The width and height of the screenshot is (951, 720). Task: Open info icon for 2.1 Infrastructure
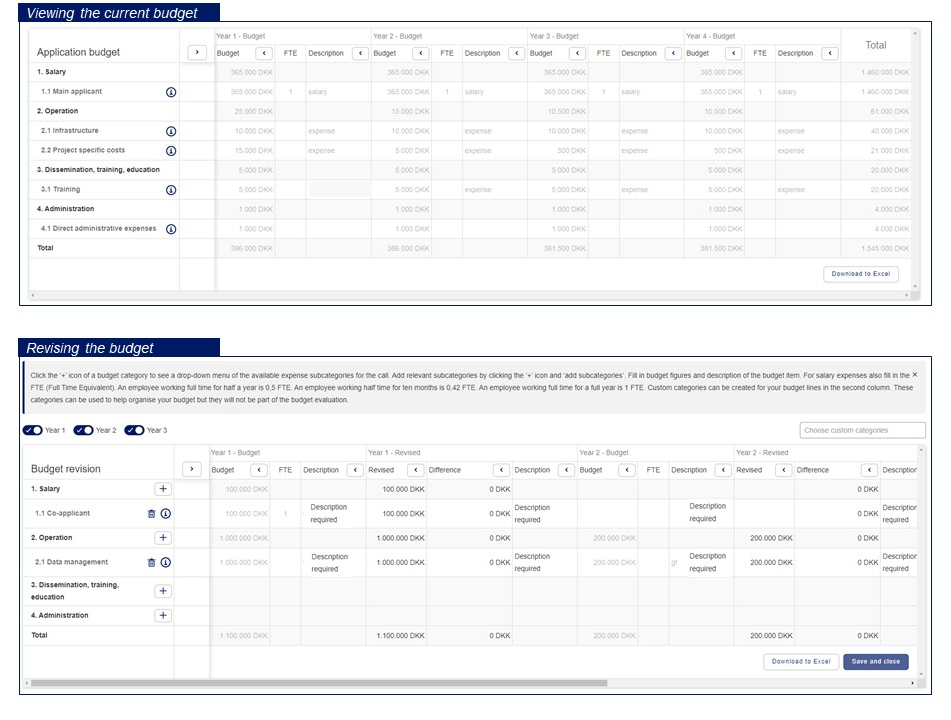[171, 131]
